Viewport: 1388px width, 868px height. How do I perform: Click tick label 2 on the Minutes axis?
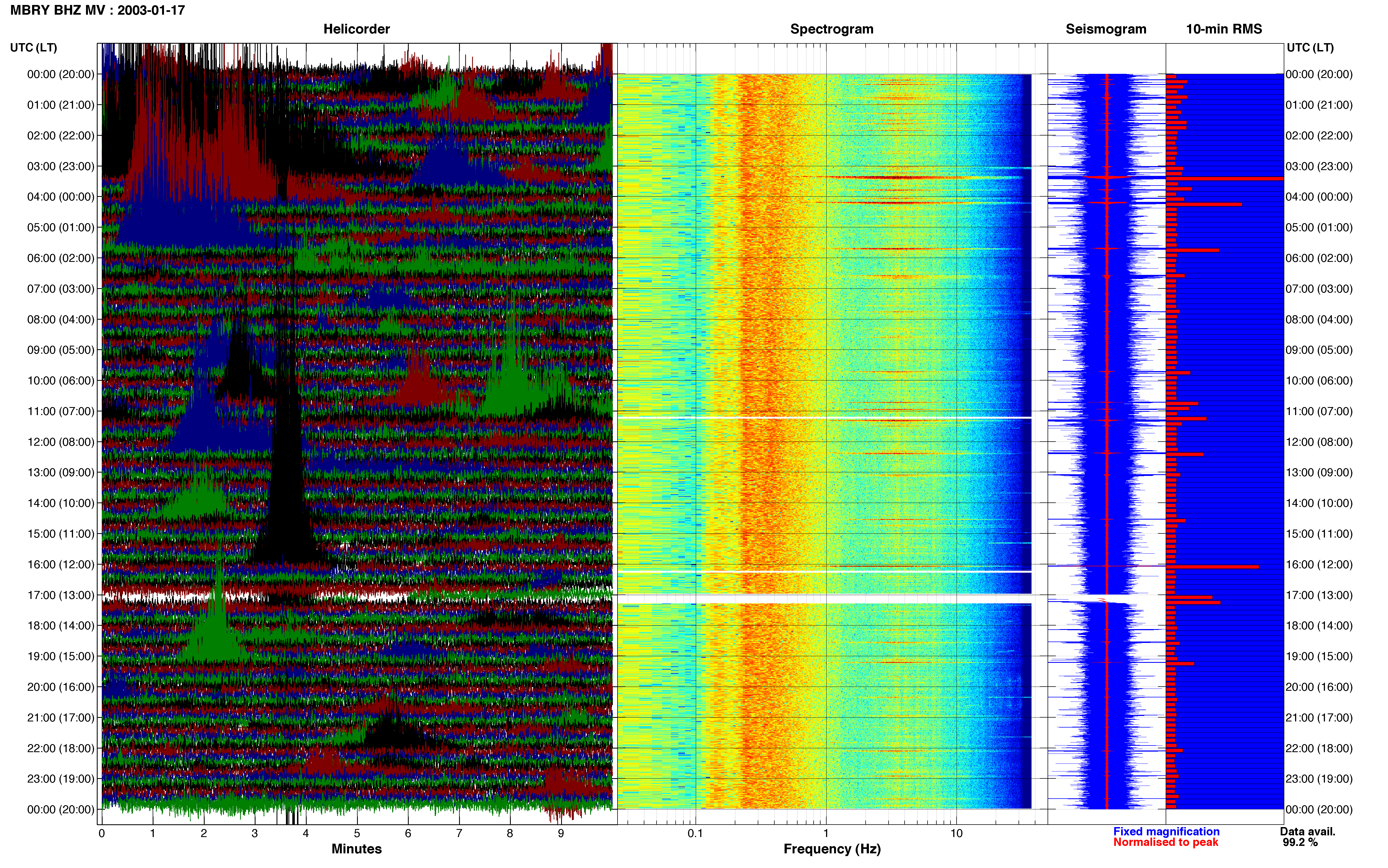click(x=204, y=833)
